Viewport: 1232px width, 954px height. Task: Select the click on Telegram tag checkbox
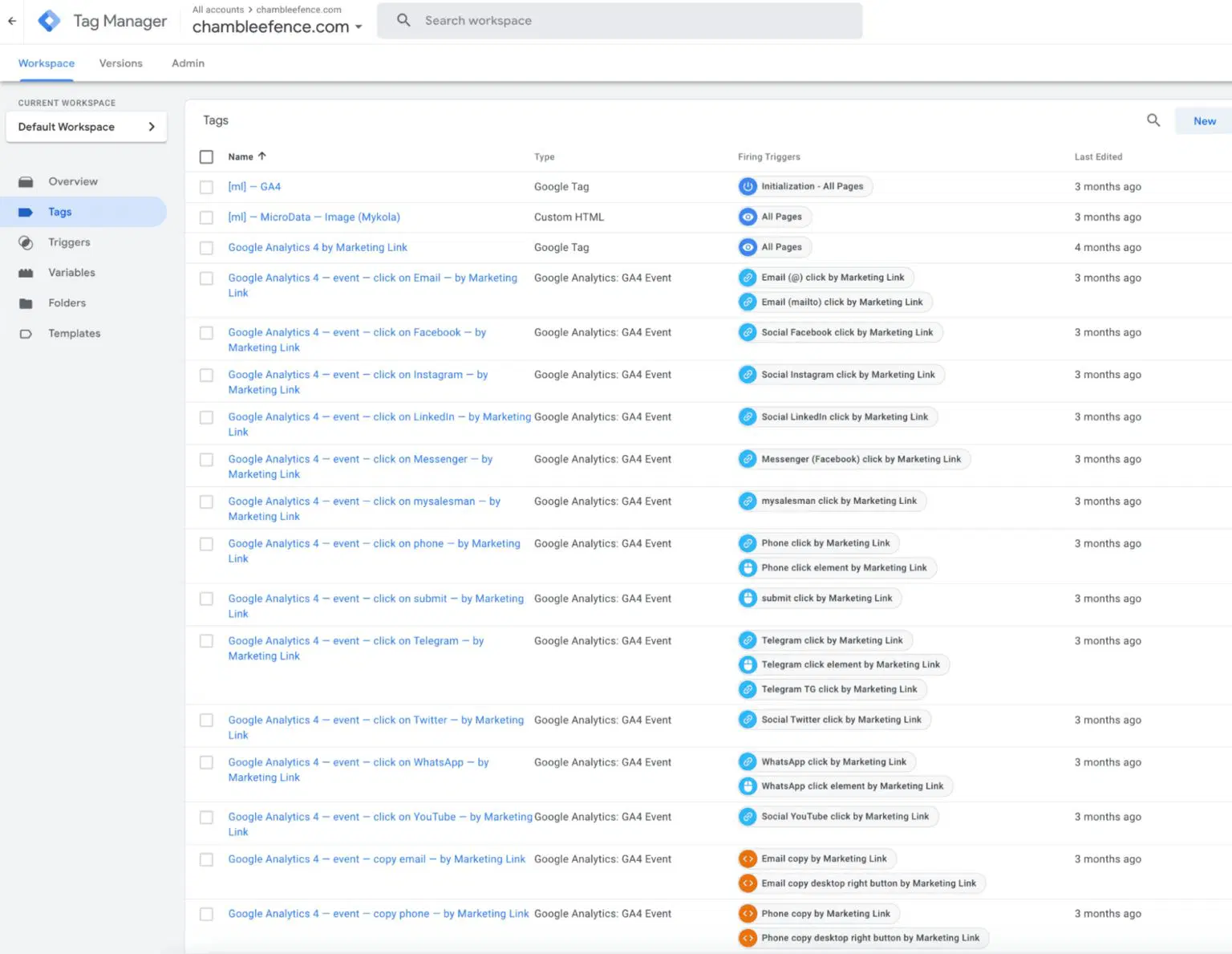tap(206, 641)
